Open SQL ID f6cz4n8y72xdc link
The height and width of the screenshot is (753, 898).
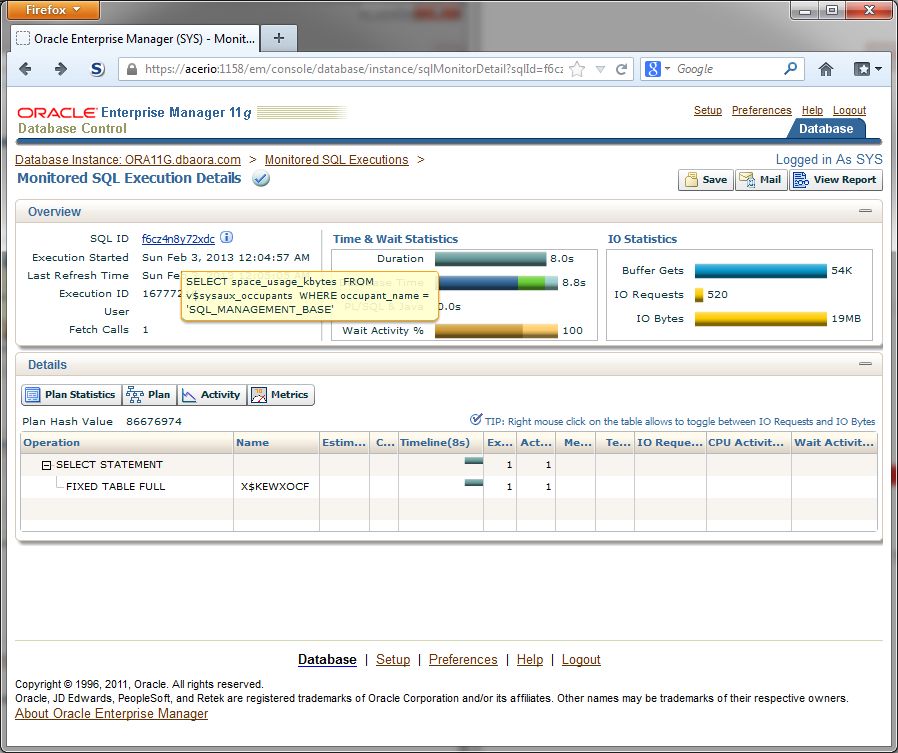coord(178,239)
